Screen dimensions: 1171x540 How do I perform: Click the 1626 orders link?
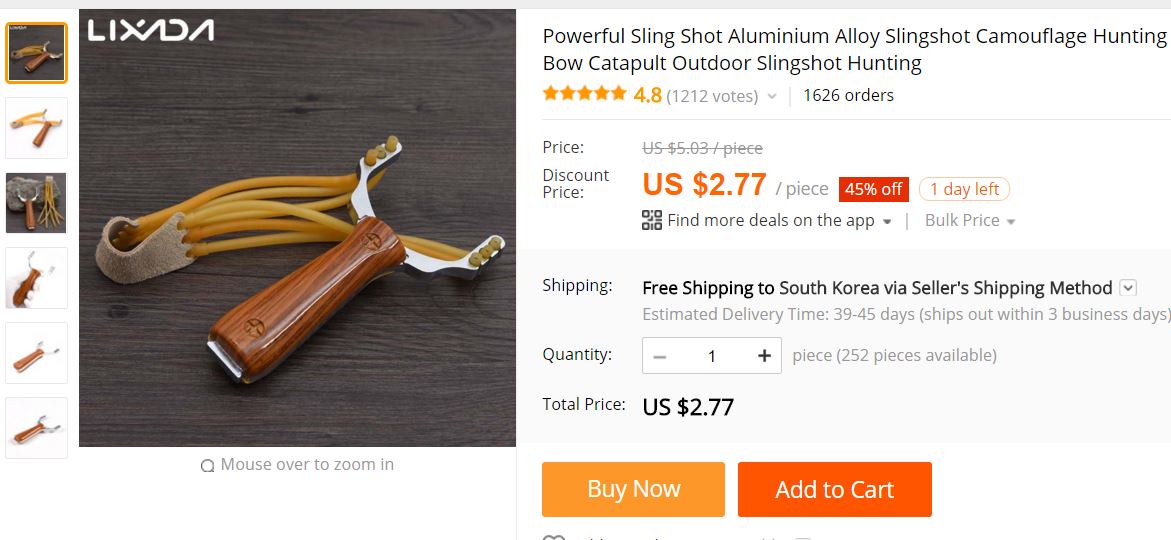coord(848,95)
